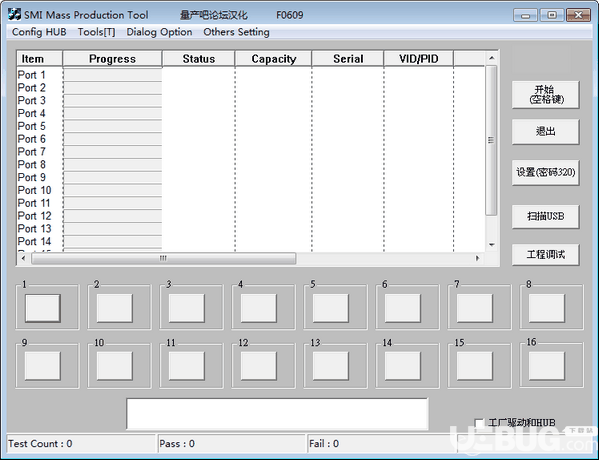Select port slot 3 square button

pos(187,308)
